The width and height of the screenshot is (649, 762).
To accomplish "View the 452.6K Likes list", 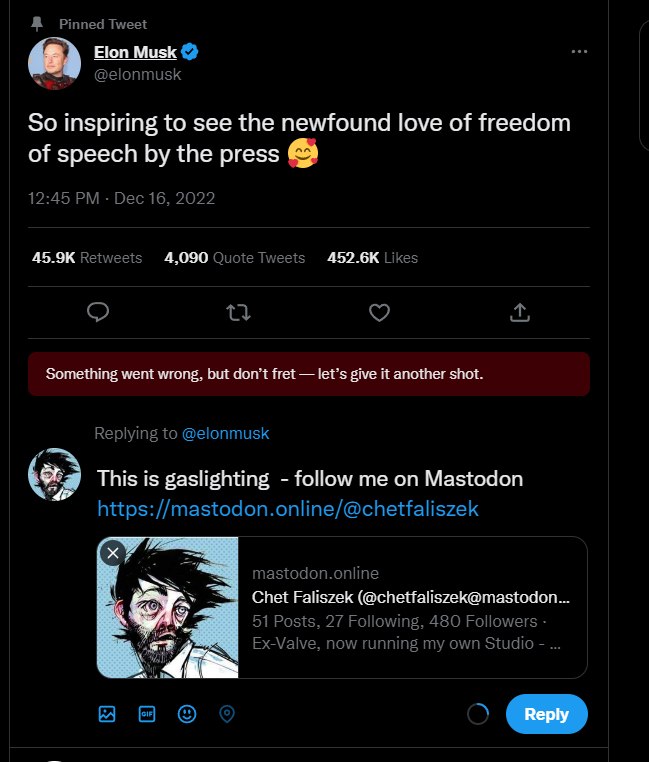I will point(372,258).
